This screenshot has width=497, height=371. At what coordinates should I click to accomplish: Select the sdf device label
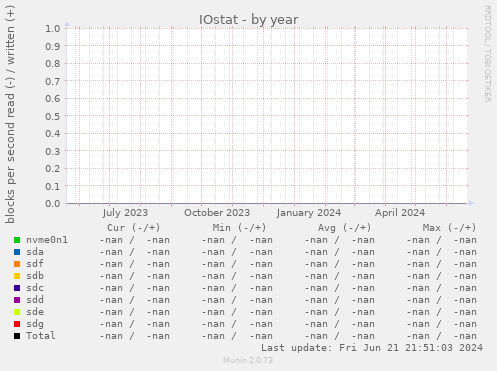point(35,264)
